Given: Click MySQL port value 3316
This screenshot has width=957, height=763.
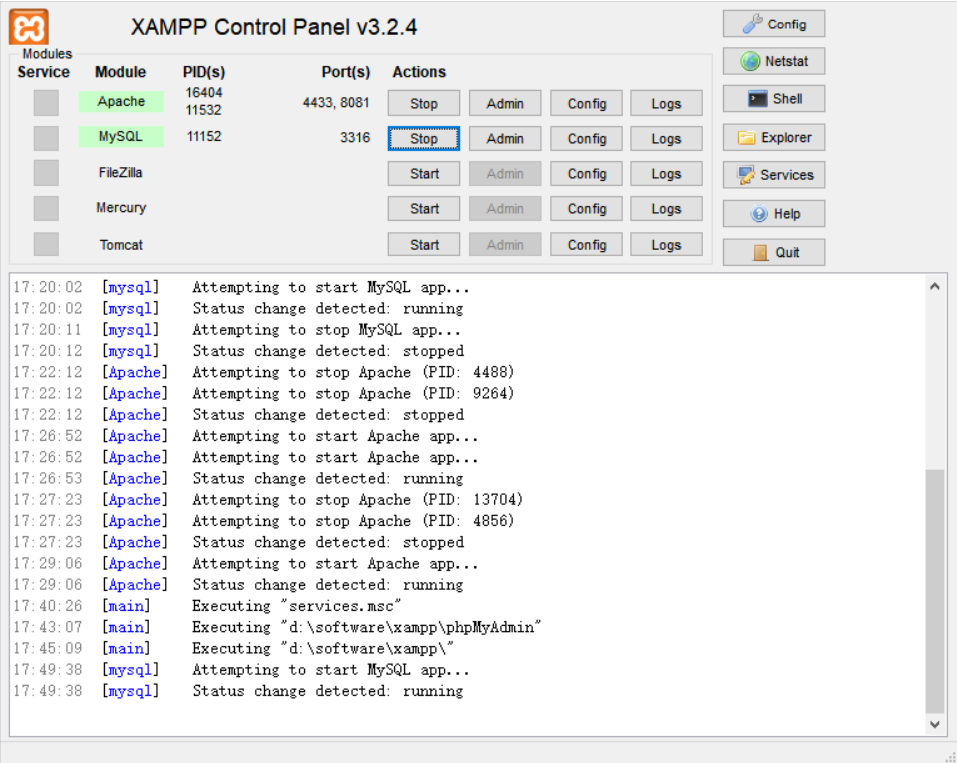Looking at the screenshot, I should 355,137.
